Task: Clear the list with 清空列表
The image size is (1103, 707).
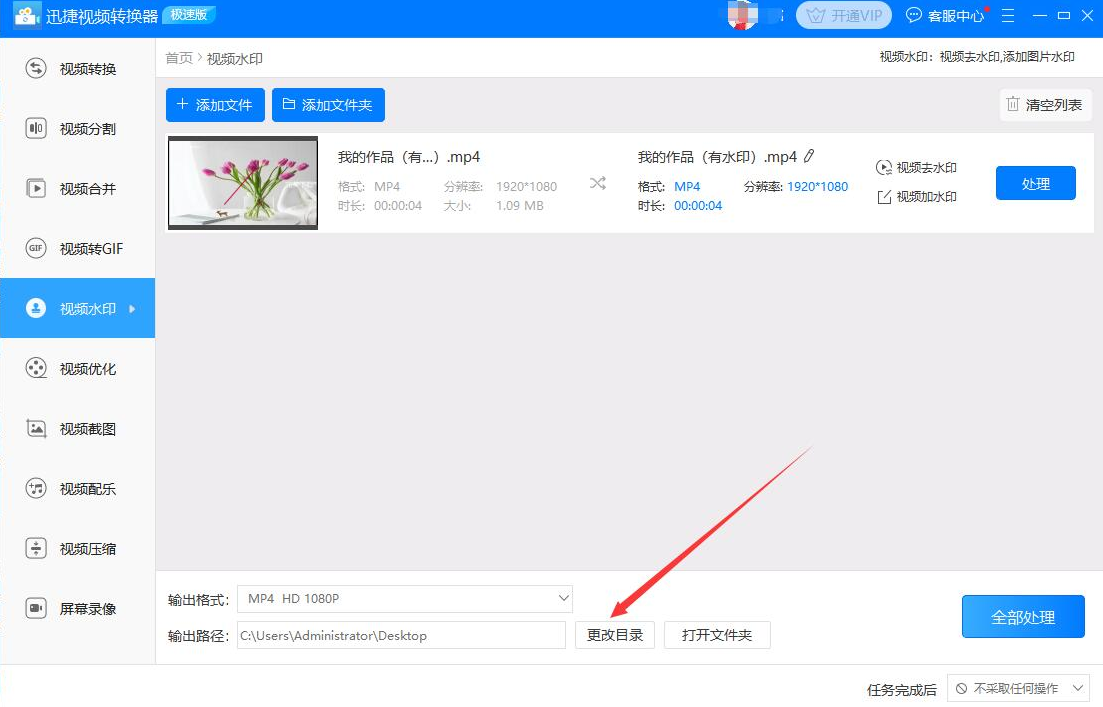Action: point(1045,105)
